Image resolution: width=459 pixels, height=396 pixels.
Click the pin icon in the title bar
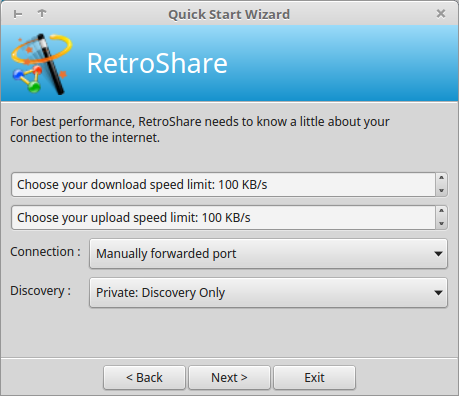point(18,14)
